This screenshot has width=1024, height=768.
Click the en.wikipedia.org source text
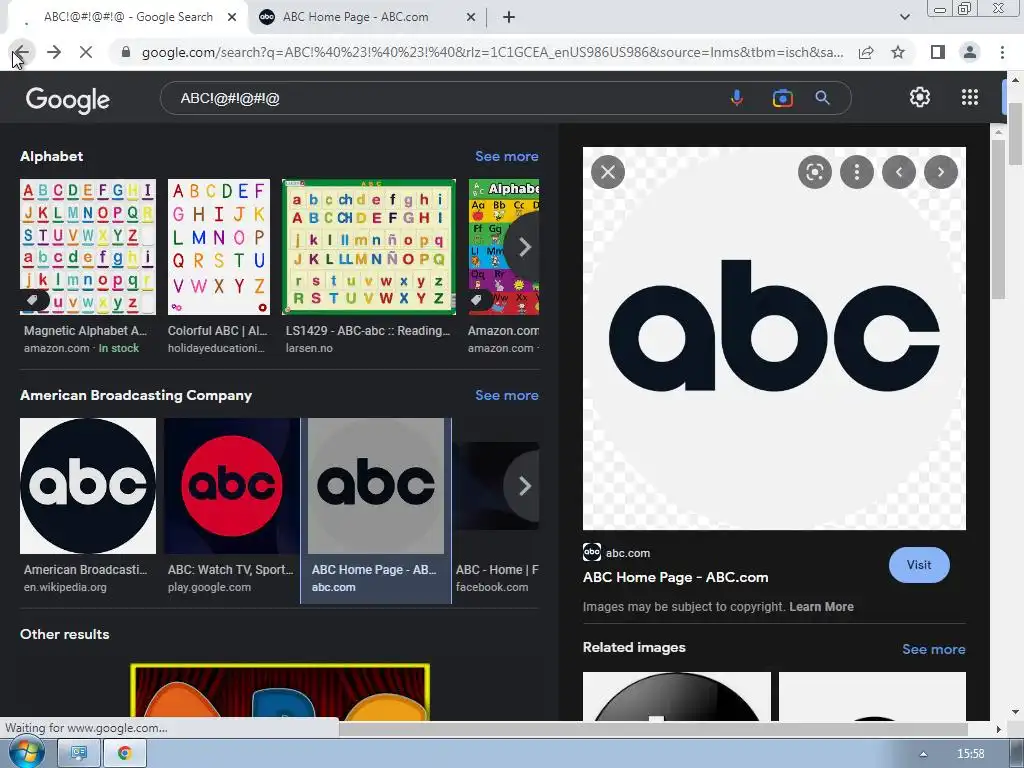[65, 587]
